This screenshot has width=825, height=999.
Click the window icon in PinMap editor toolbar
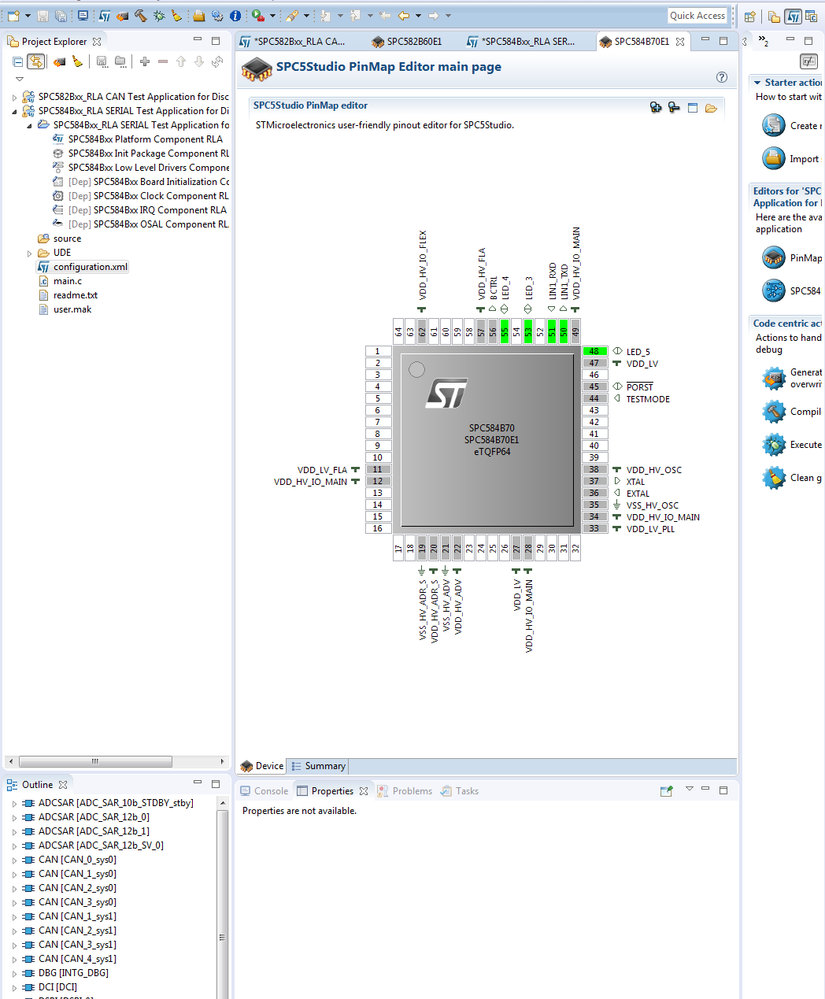692,108
